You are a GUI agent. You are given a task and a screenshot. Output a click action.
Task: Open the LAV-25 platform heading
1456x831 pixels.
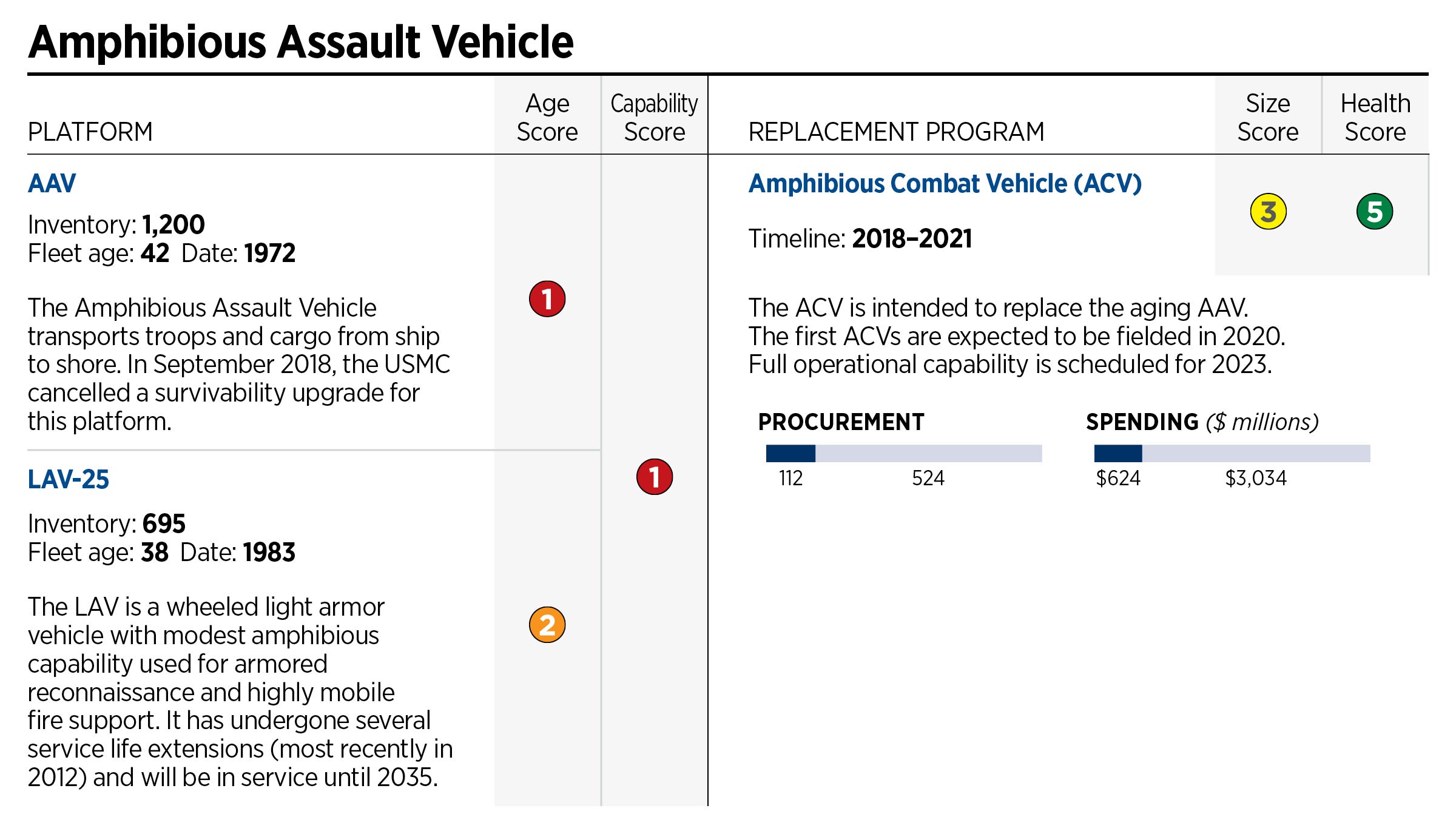pyautogui.click(x=69, y=479)
